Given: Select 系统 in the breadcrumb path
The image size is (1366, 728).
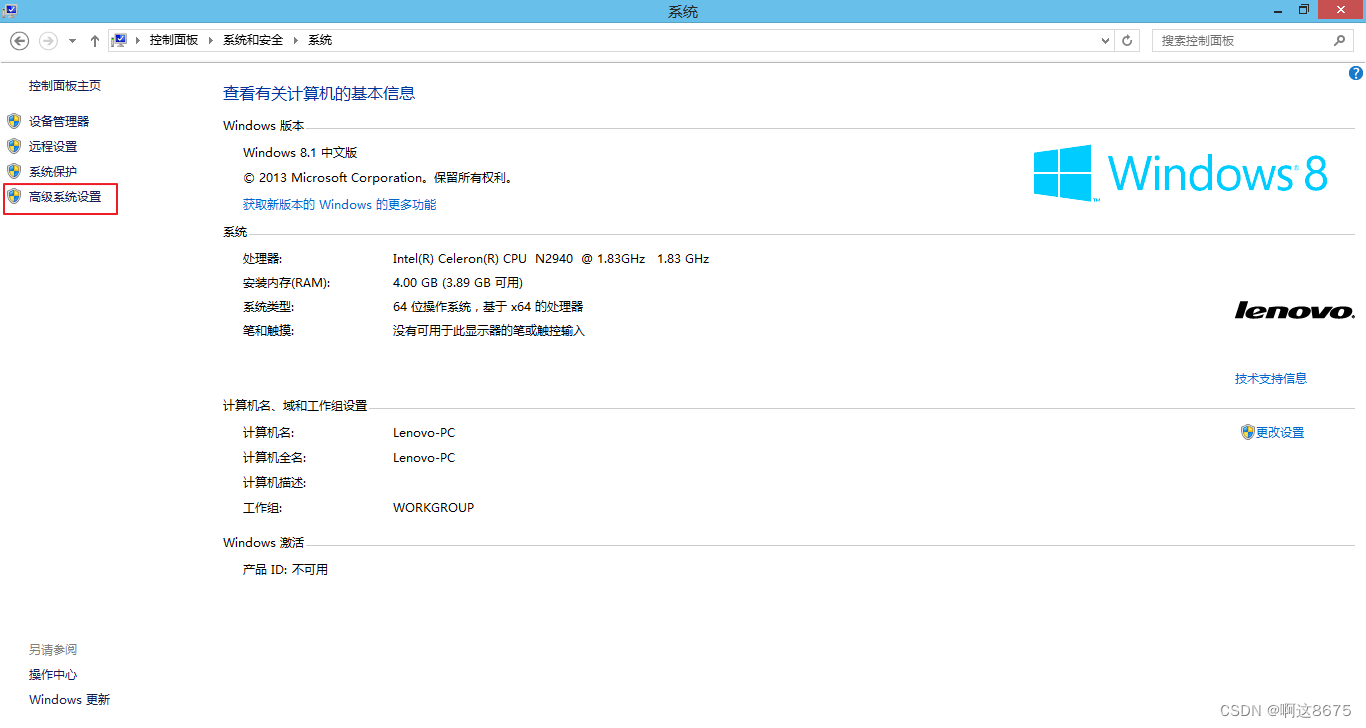Looking at the screenshot, I should (x=320, y=40).
